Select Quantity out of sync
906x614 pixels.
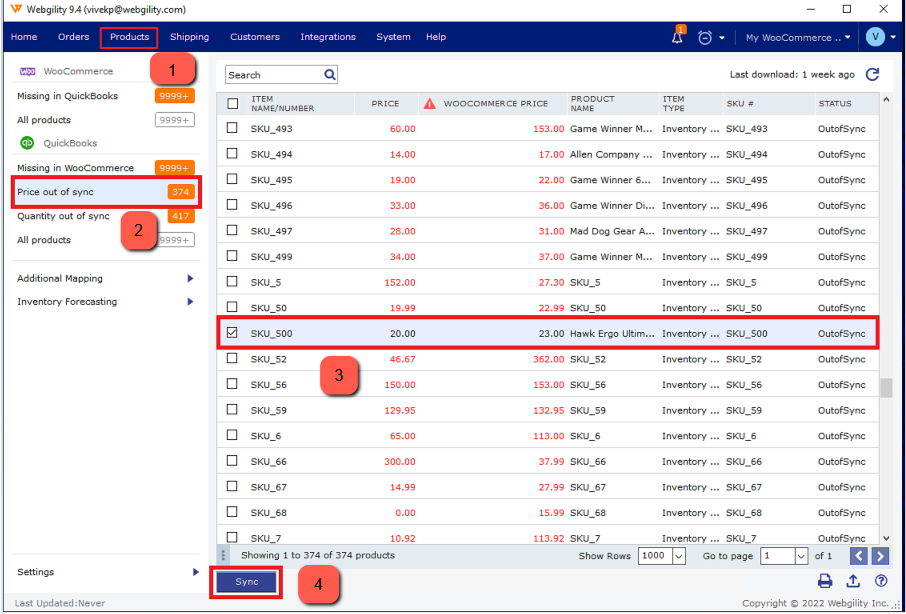[x=64, y=216]
